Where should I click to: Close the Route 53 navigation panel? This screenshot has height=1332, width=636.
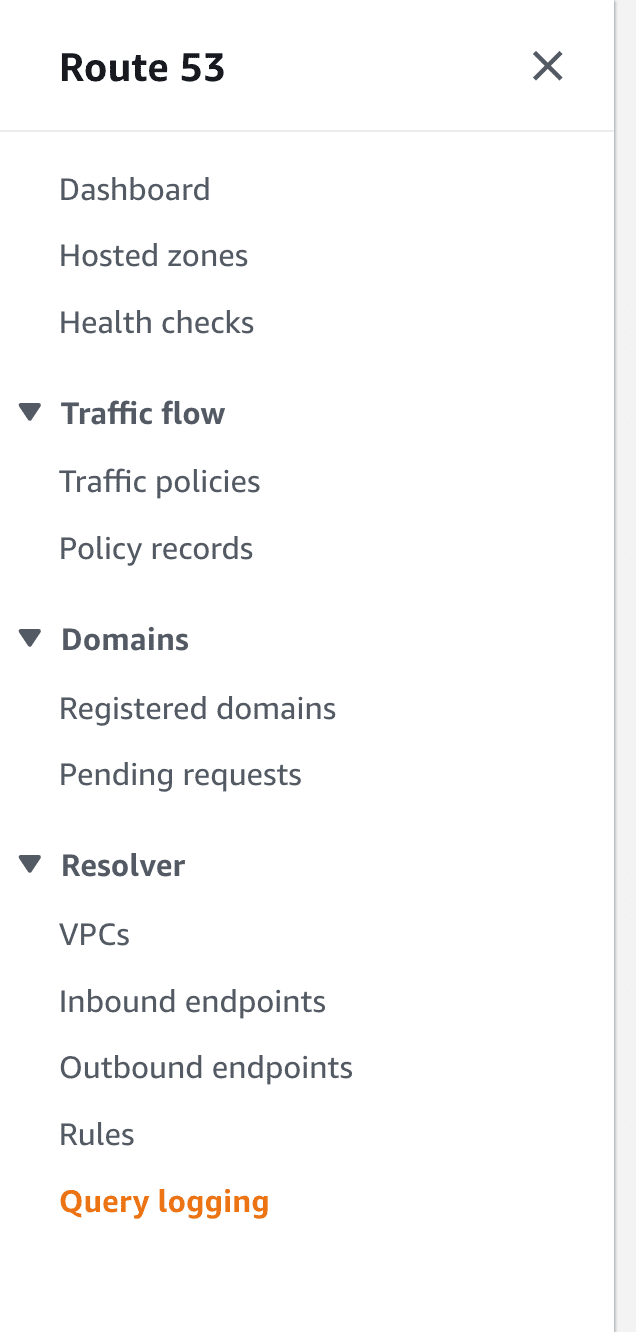click(x=547, y=67)
